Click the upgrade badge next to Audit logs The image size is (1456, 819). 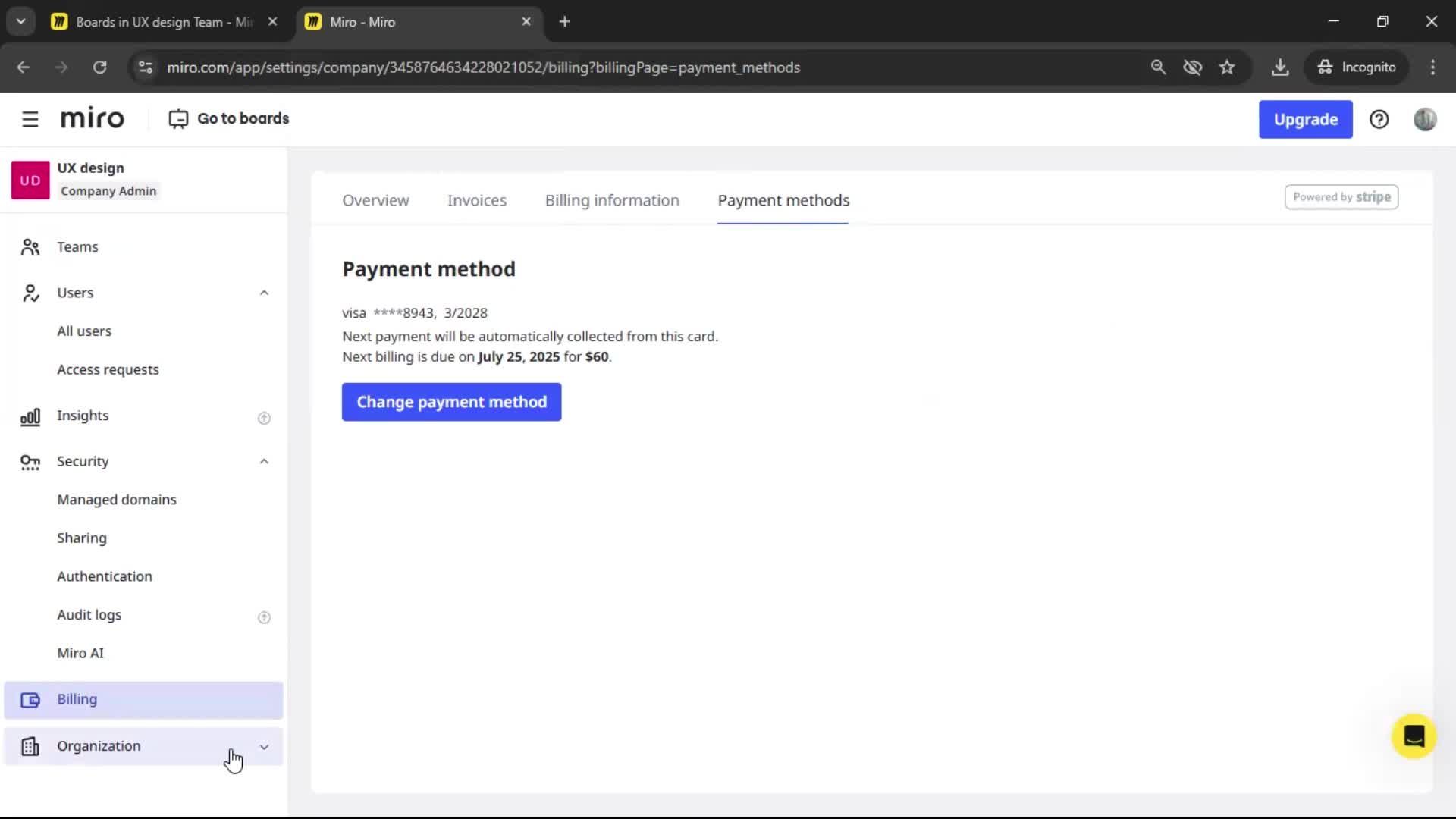(x=264, y=617)
